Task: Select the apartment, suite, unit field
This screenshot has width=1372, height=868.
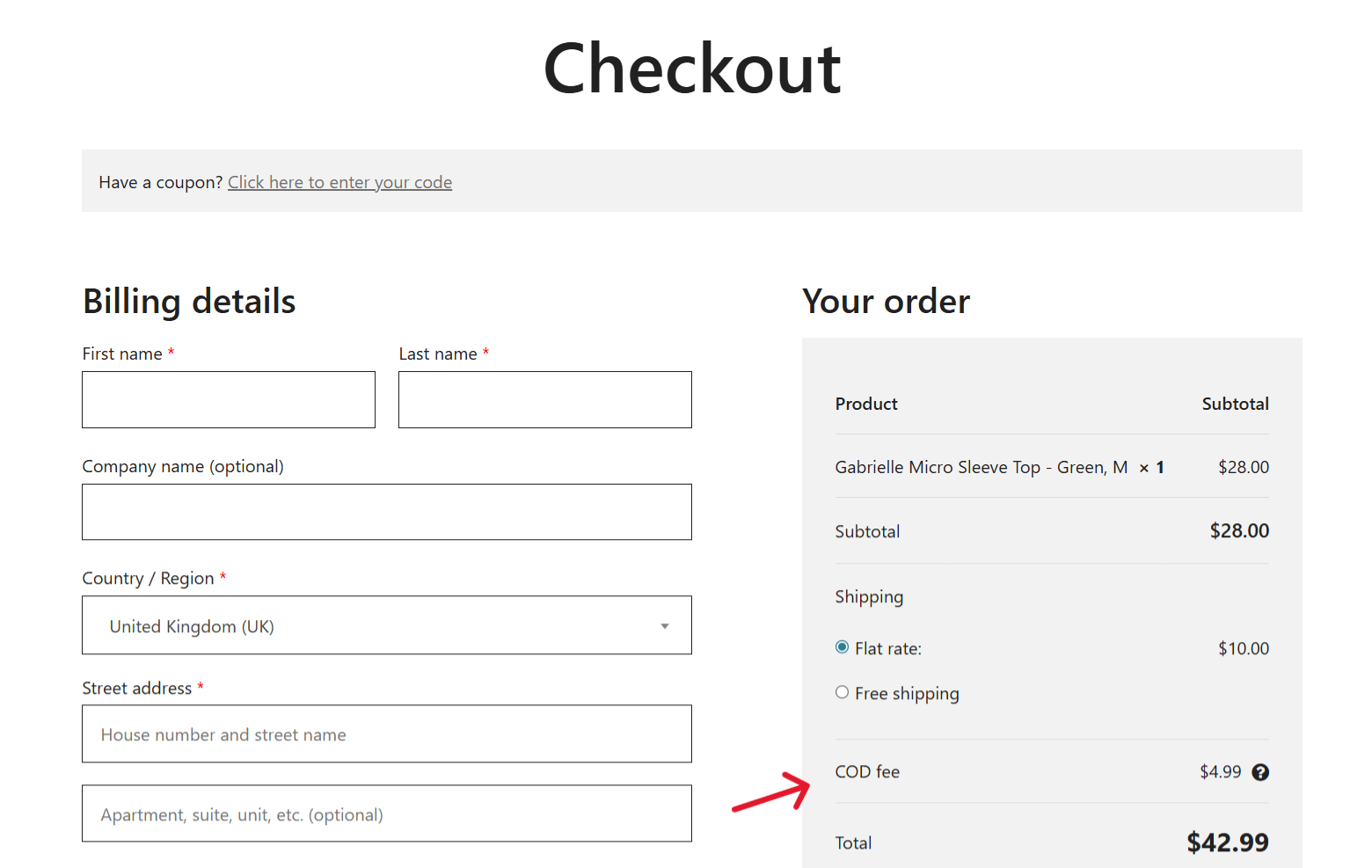Action: (x=387, y=813)
